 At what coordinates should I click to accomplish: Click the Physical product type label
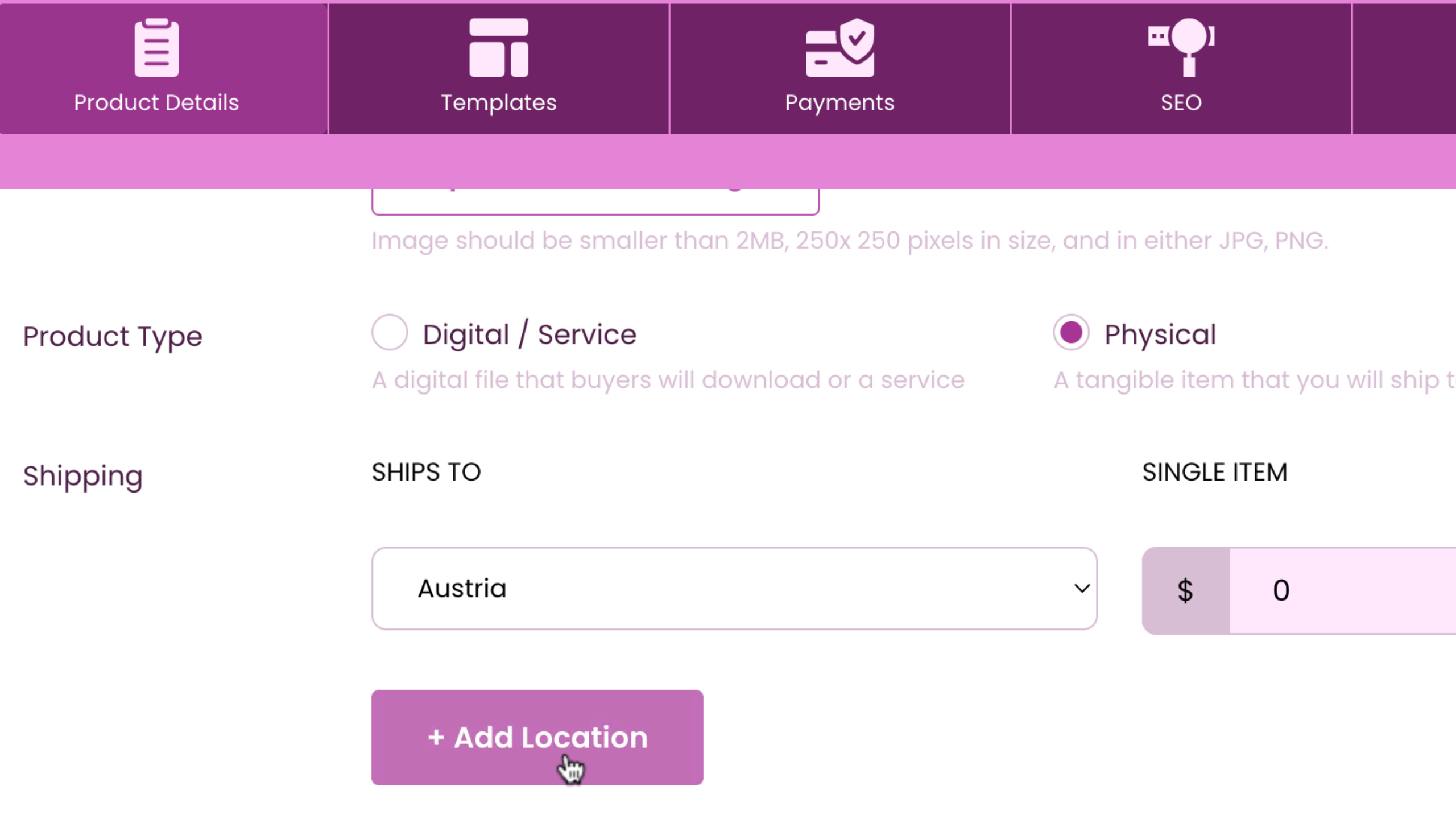(x=1160, y=334)
